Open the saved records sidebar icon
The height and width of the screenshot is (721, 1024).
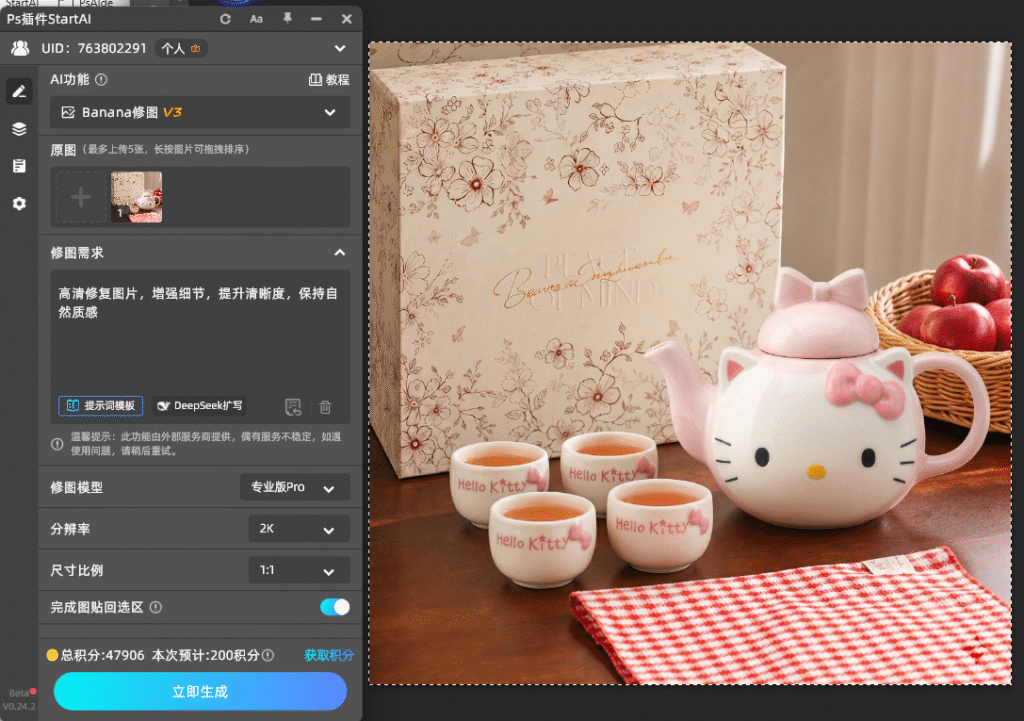(19, 166)
